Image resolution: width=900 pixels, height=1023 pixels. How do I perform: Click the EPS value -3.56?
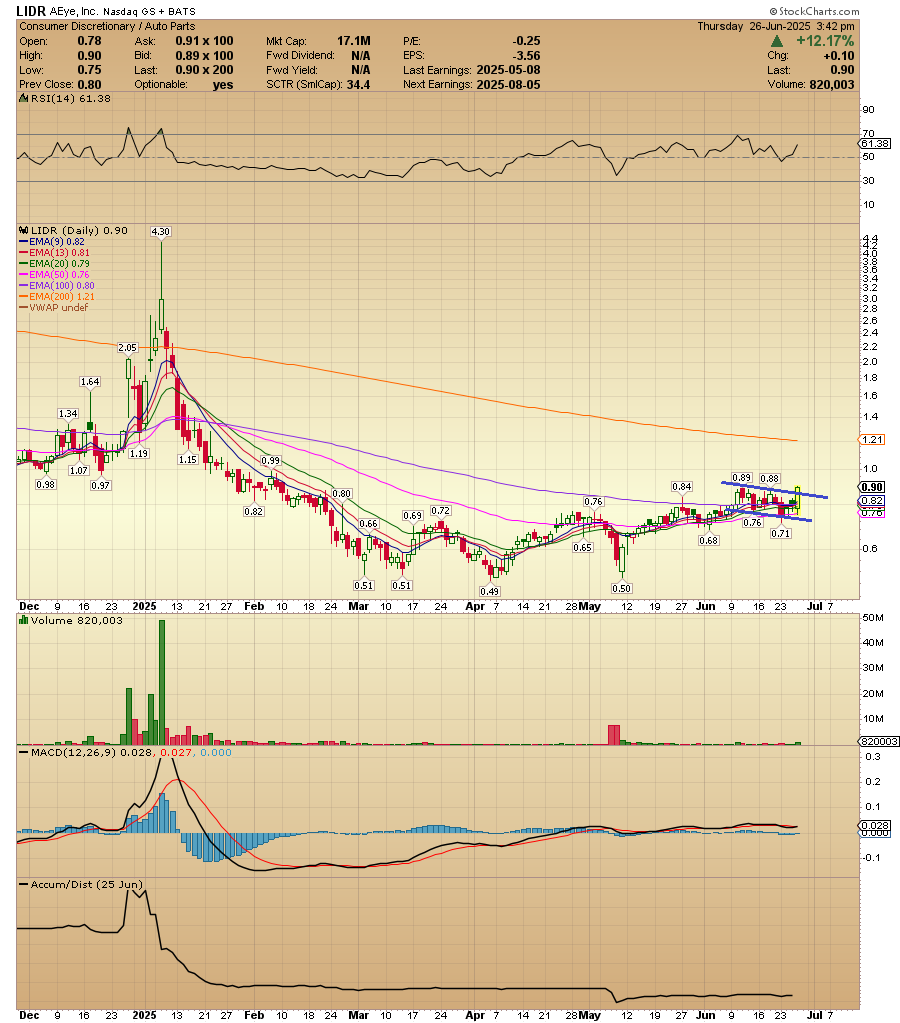click(x=526, y=55)
